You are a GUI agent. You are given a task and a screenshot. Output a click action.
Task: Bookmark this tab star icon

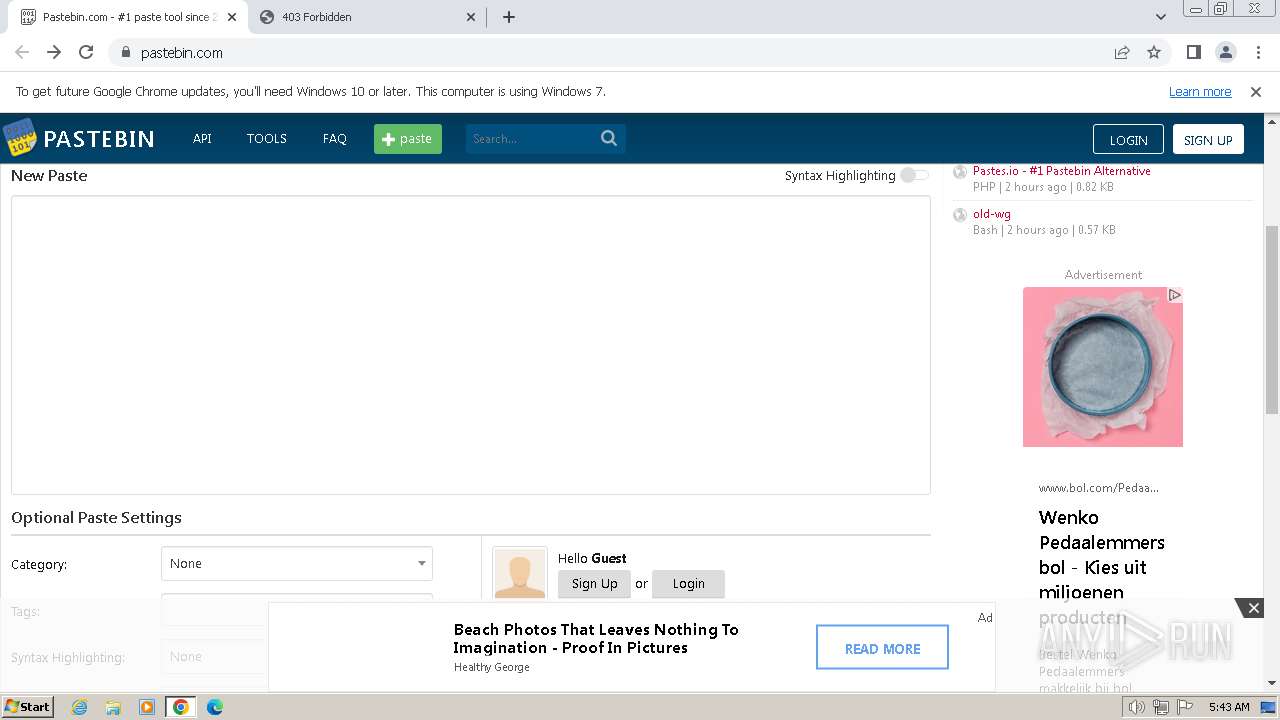(x=1154, y=52)
